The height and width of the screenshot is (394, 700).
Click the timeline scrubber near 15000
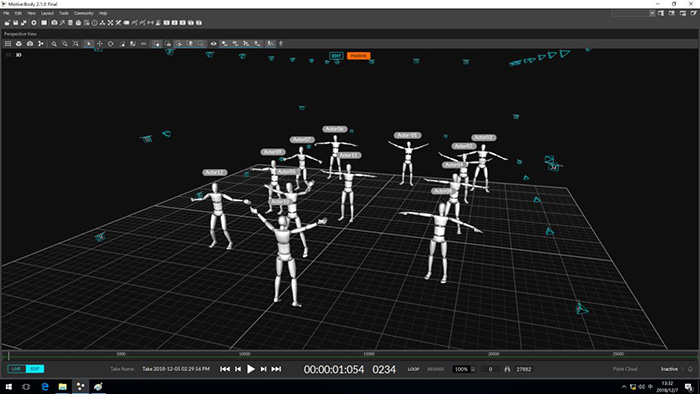pyautogui.click(x=369, y=356)
